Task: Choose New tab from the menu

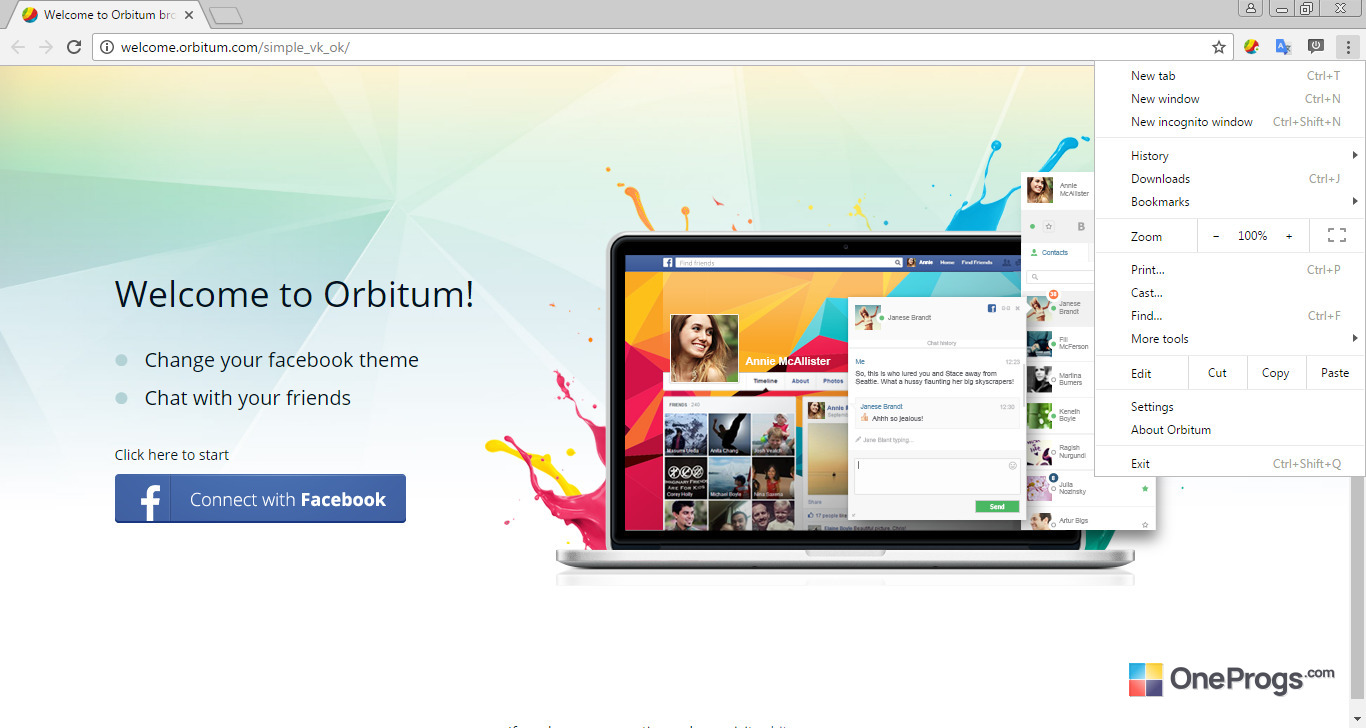Action: point(1230,76)
